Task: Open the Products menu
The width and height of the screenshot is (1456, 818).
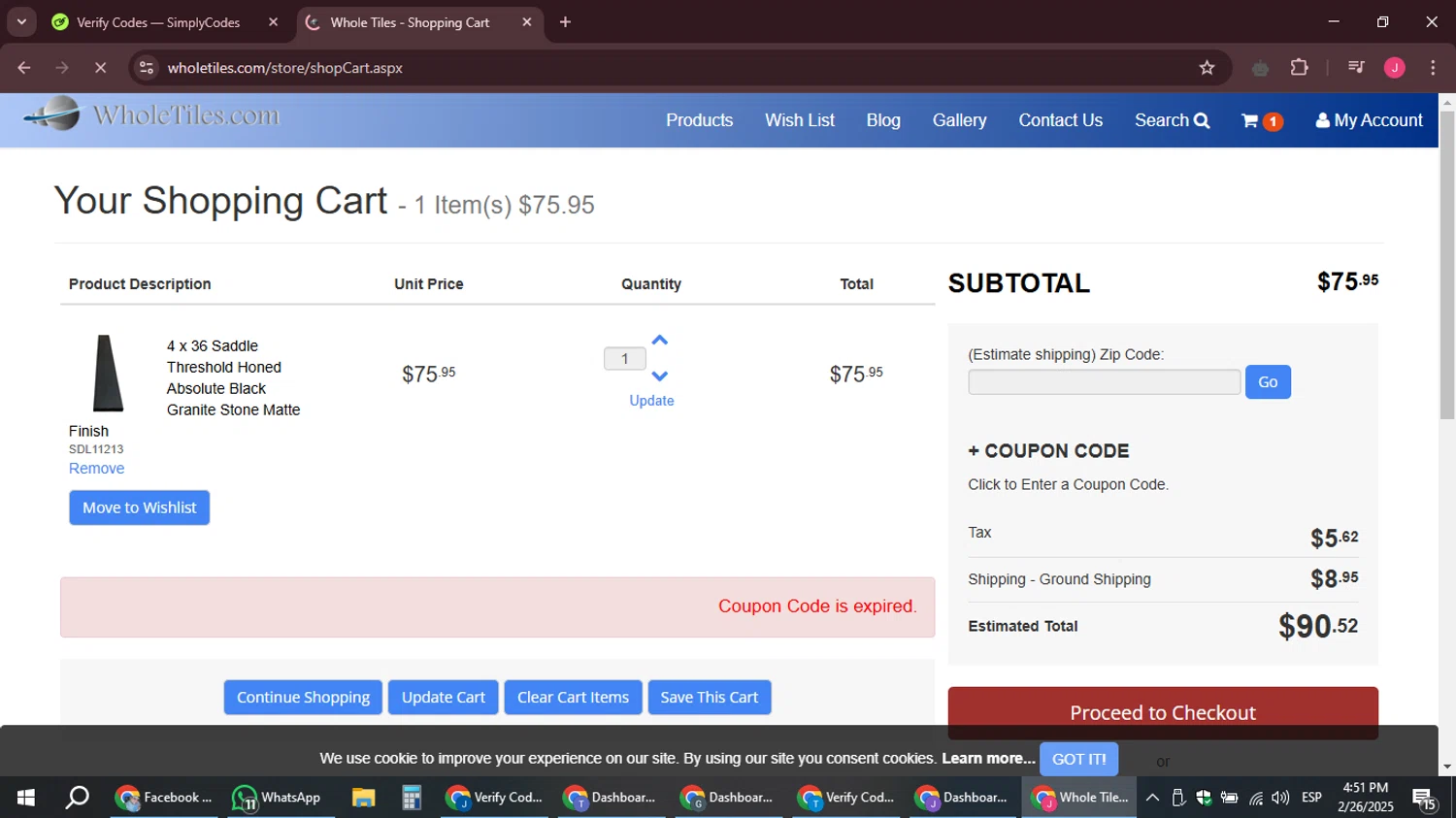Action: (699, 120)
